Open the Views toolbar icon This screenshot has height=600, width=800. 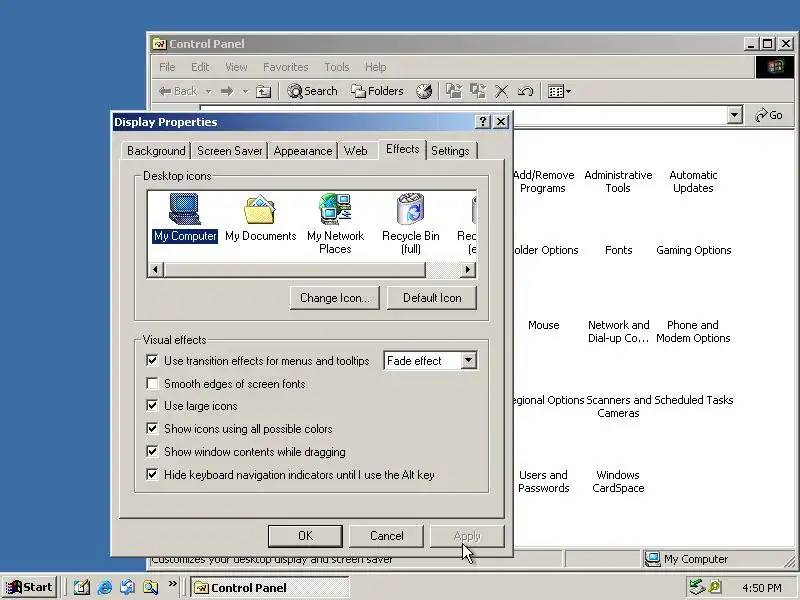click(556, 91)
